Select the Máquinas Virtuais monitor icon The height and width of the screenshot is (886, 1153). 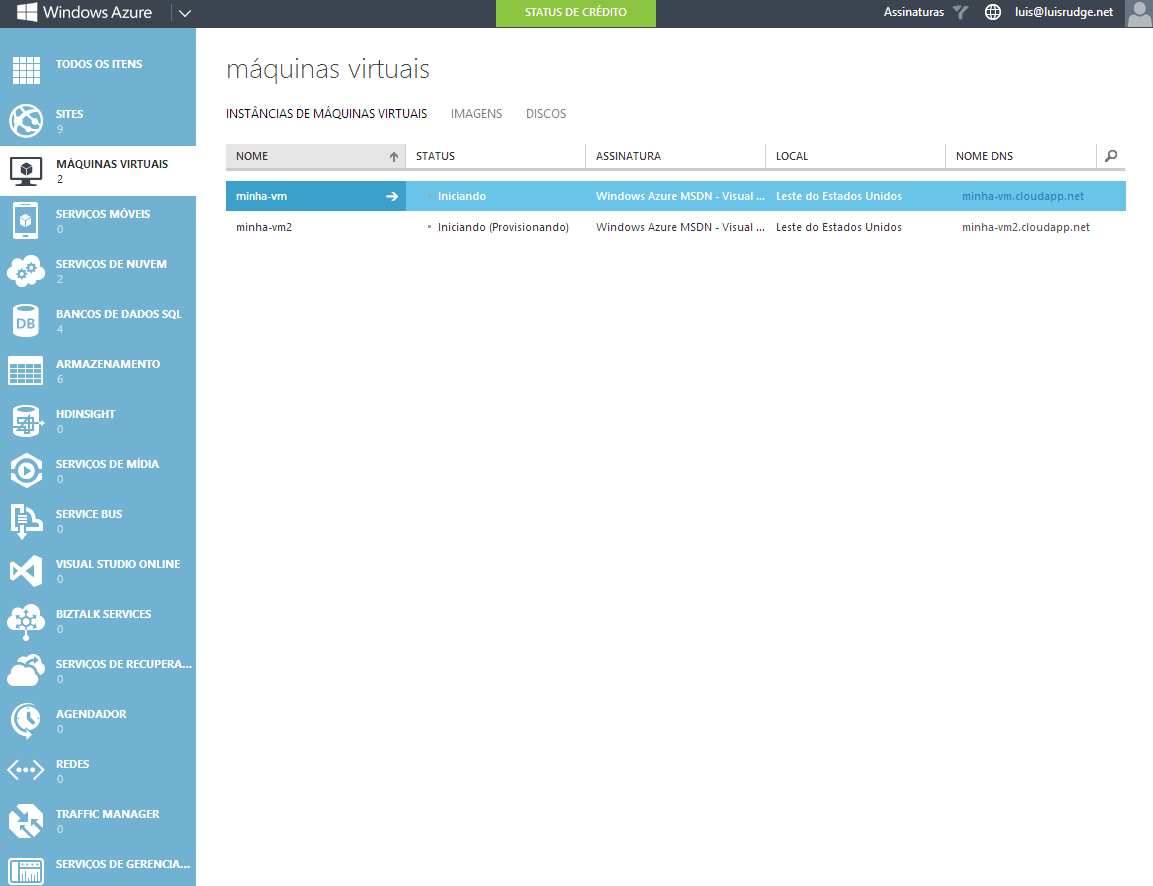(x=26, y=171)
